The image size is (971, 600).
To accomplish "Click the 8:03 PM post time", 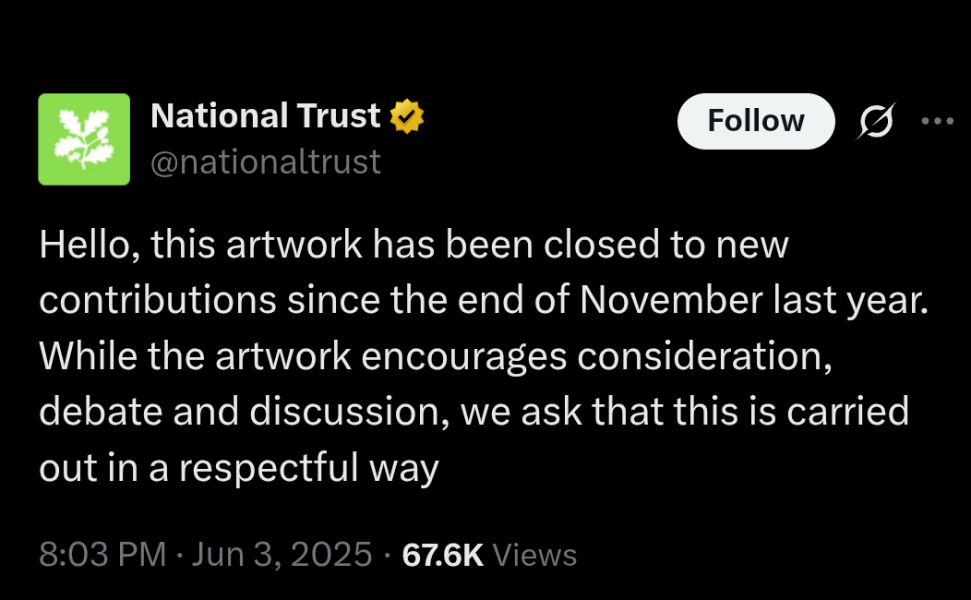I will pos(101,554).
